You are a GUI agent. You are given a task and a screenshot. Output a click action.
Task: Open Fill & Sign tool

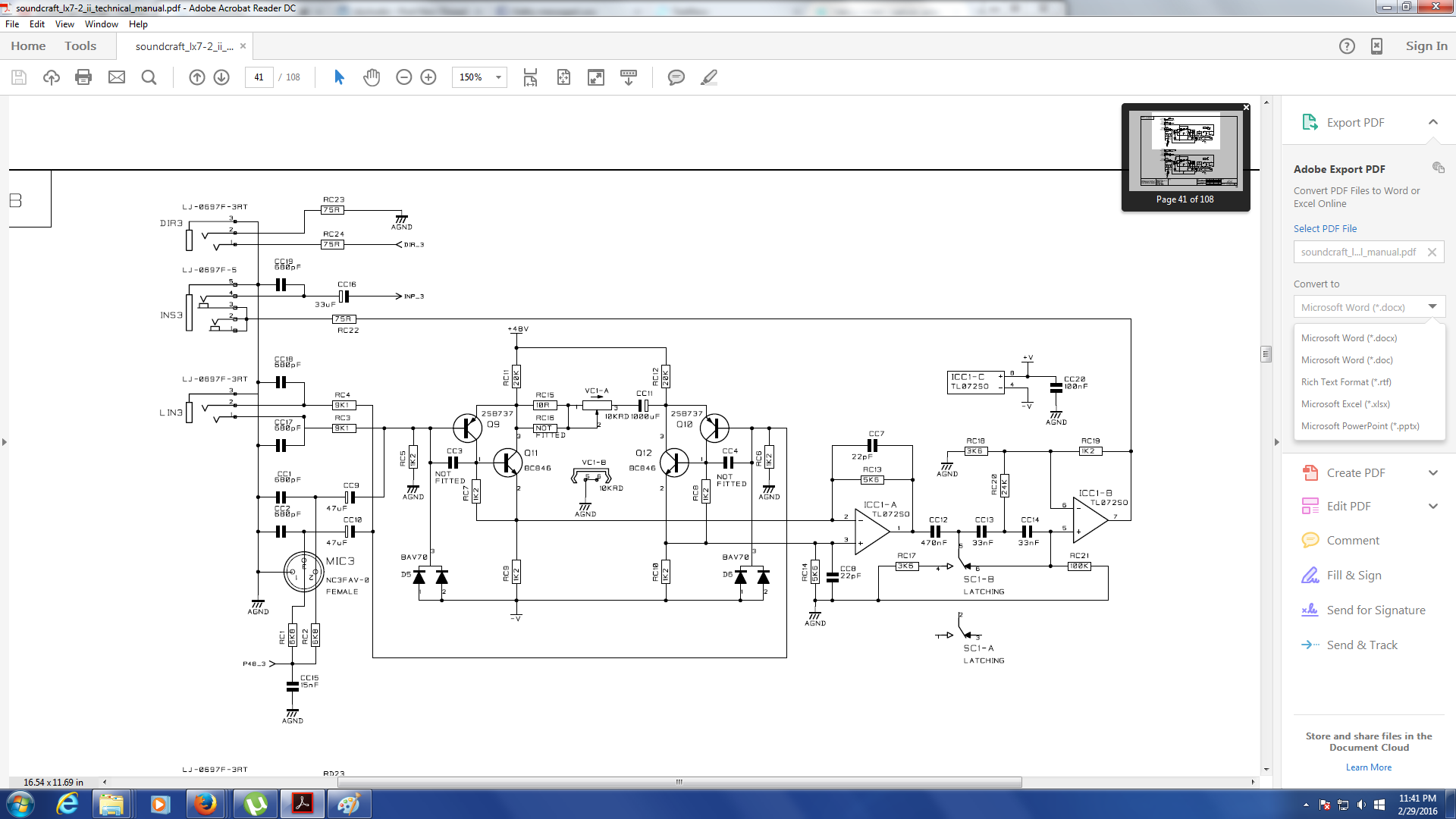point(1354,575)
